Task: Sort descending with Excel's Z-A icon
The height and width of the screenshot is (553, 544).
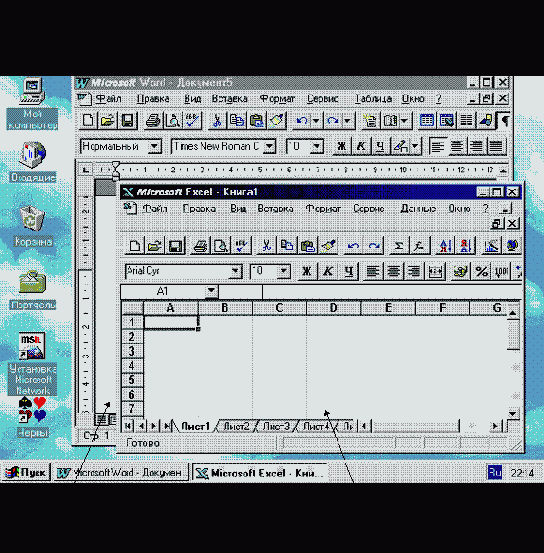Action: [x=465, y=245]
